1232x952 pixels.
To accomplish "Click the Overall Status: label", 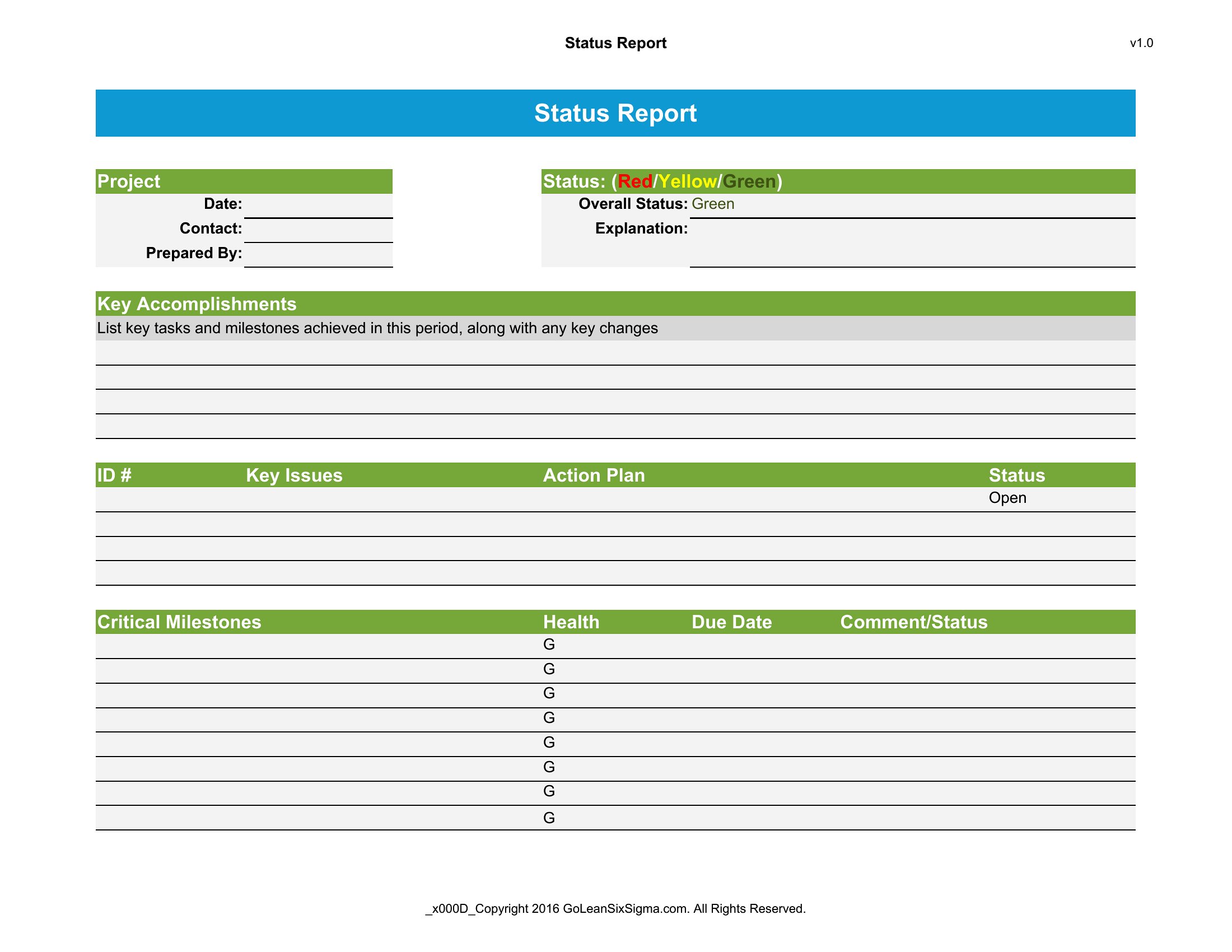I will pyautogui.click(x=633, y=204).
